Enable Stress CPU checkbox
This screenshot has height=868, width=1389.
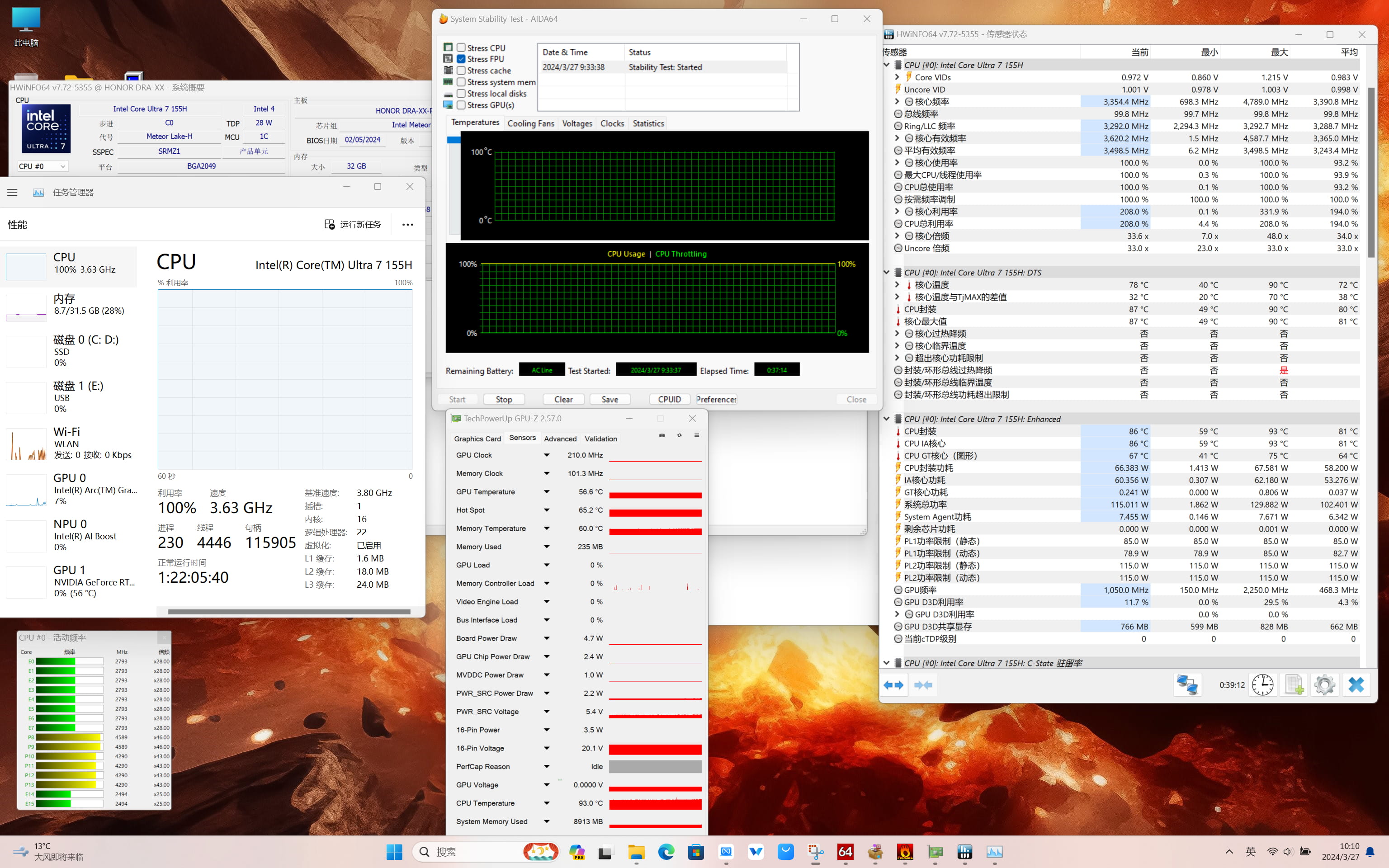pyautogui.click(x=461, y=47)
